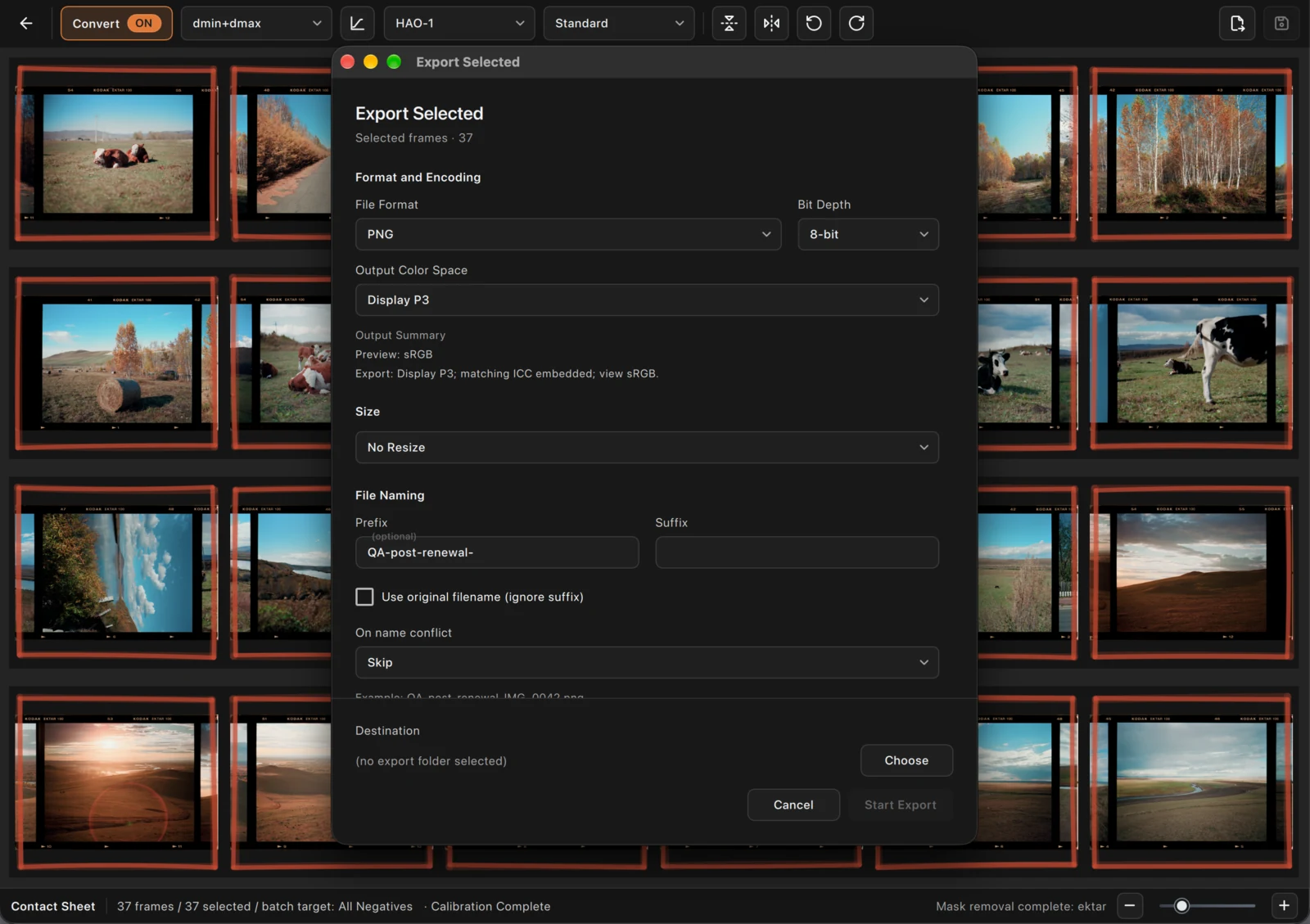Rotate clockwise using the toolbar icon

[856, 23]
